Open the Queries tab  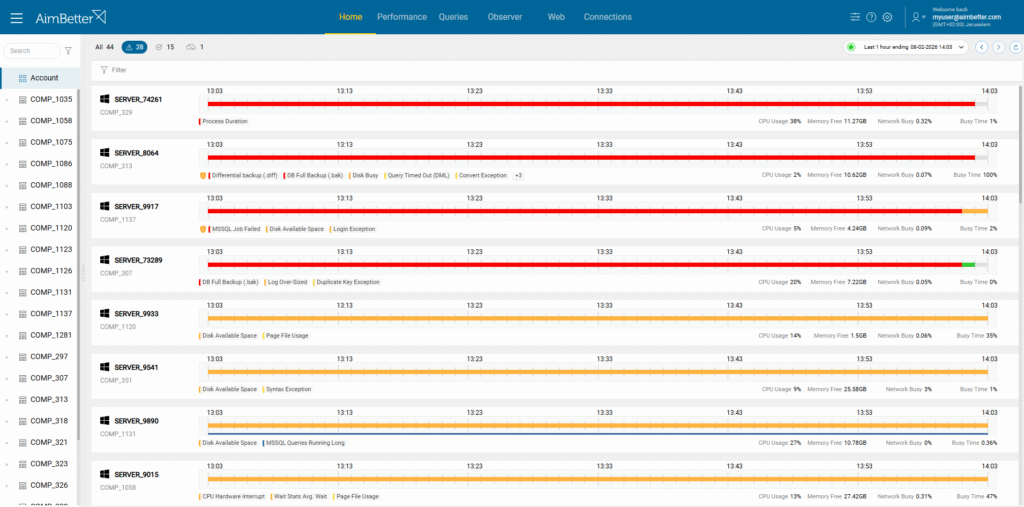pyautogui.click(x=453, y=17)
